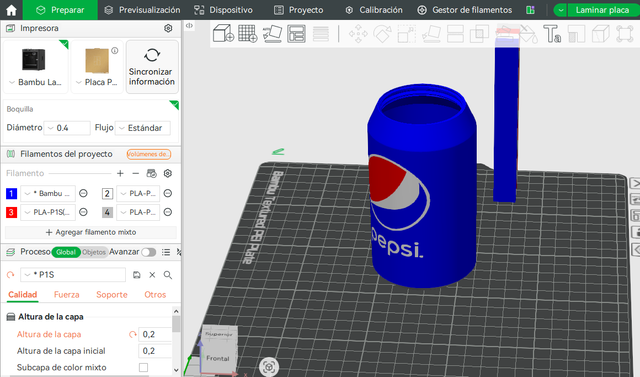The image size is (640, 377).
Task: Select the Rotate tool icon
Action: [x=382, y=33]
